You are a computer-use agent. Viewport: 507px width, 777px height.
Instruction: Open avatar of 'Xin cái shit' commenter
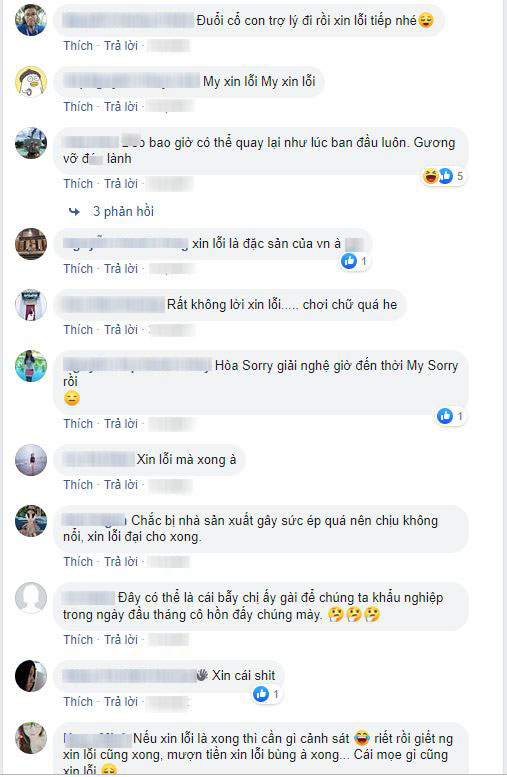coord(31,676)
